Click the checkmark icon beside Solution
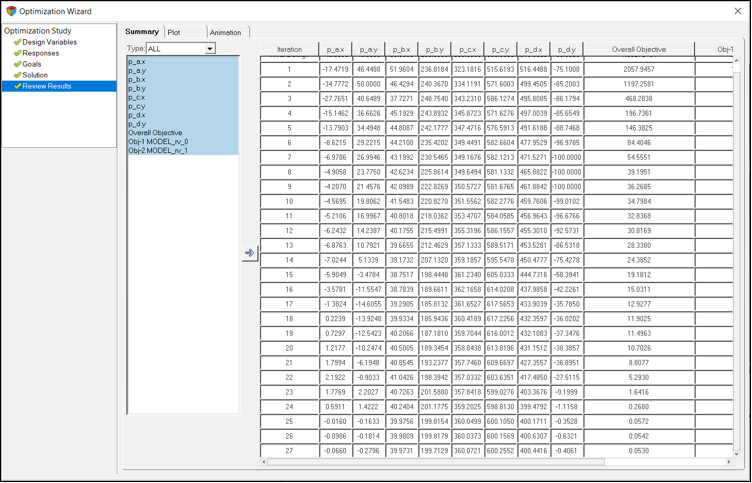The height and width of the screenshot is (483, 752). click(17, 75)
